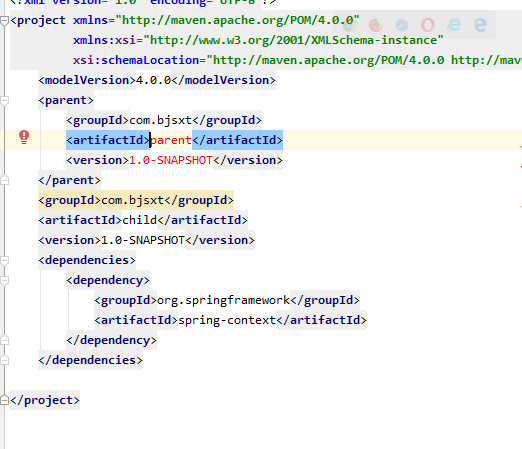This screenshot has width=522, height=449.
Task: Open the file in Chrome browser icon
Action: click(x=350, y=25)
